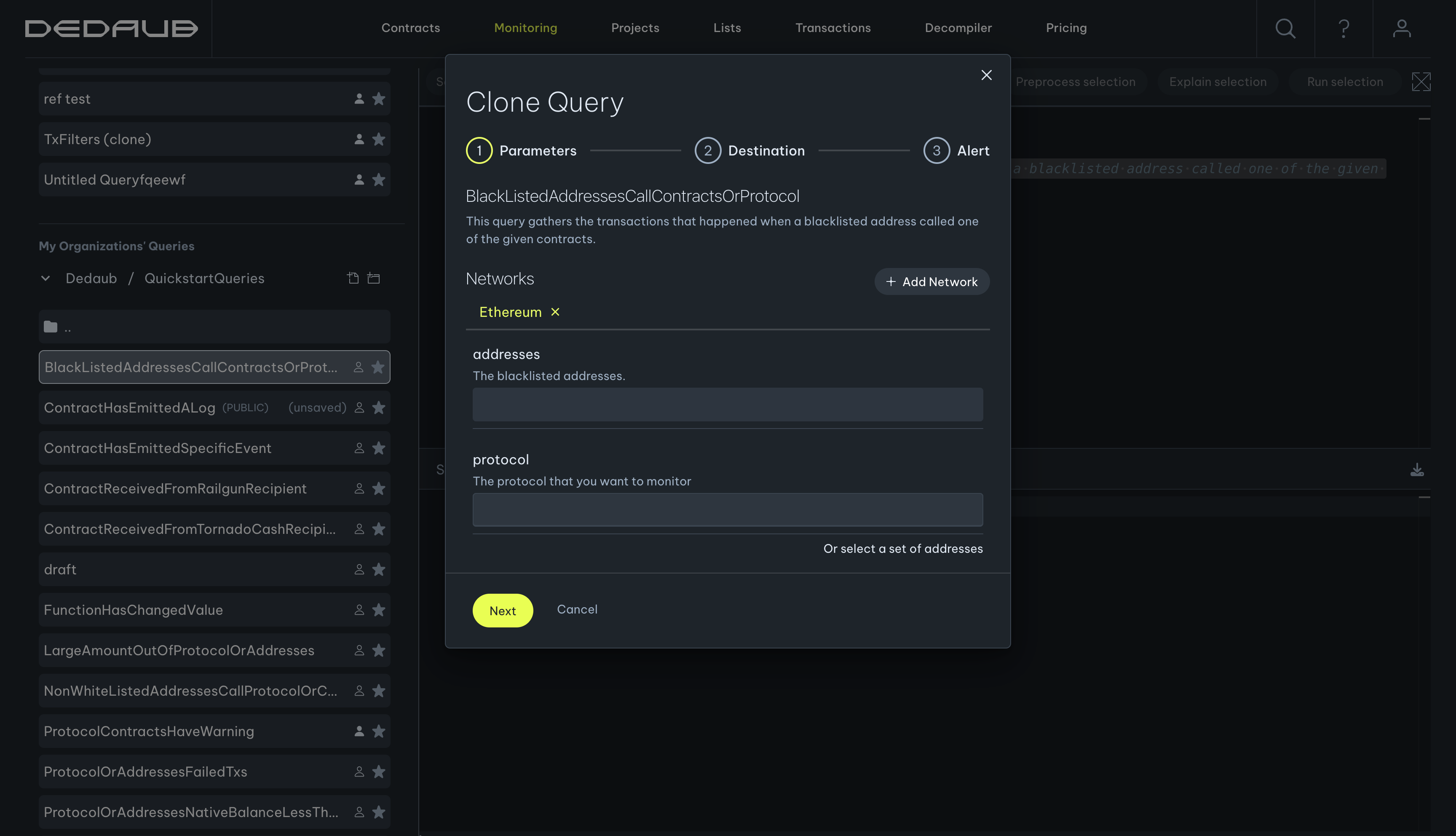Click the download results icon
Screen dimensions: 1456x836
tap(1416, 470)
